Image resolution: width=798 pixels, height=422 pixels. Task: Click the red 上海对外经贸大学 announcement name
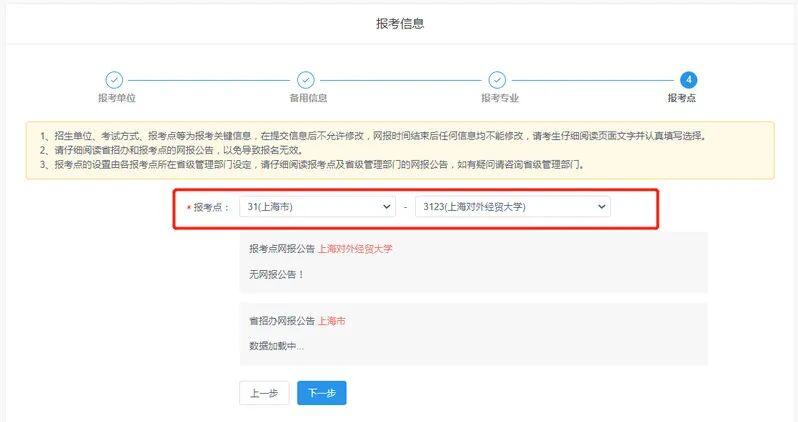(x=355, y=249)
